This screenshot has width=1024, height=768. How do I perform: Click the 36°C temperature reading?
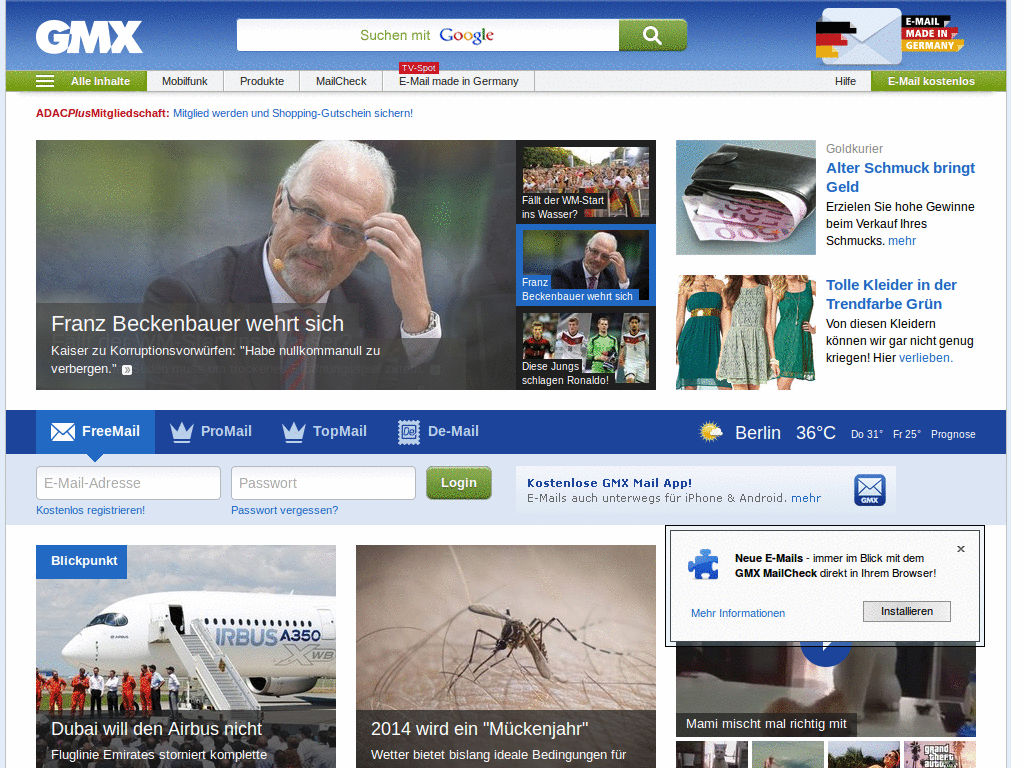tap(816, 432)
